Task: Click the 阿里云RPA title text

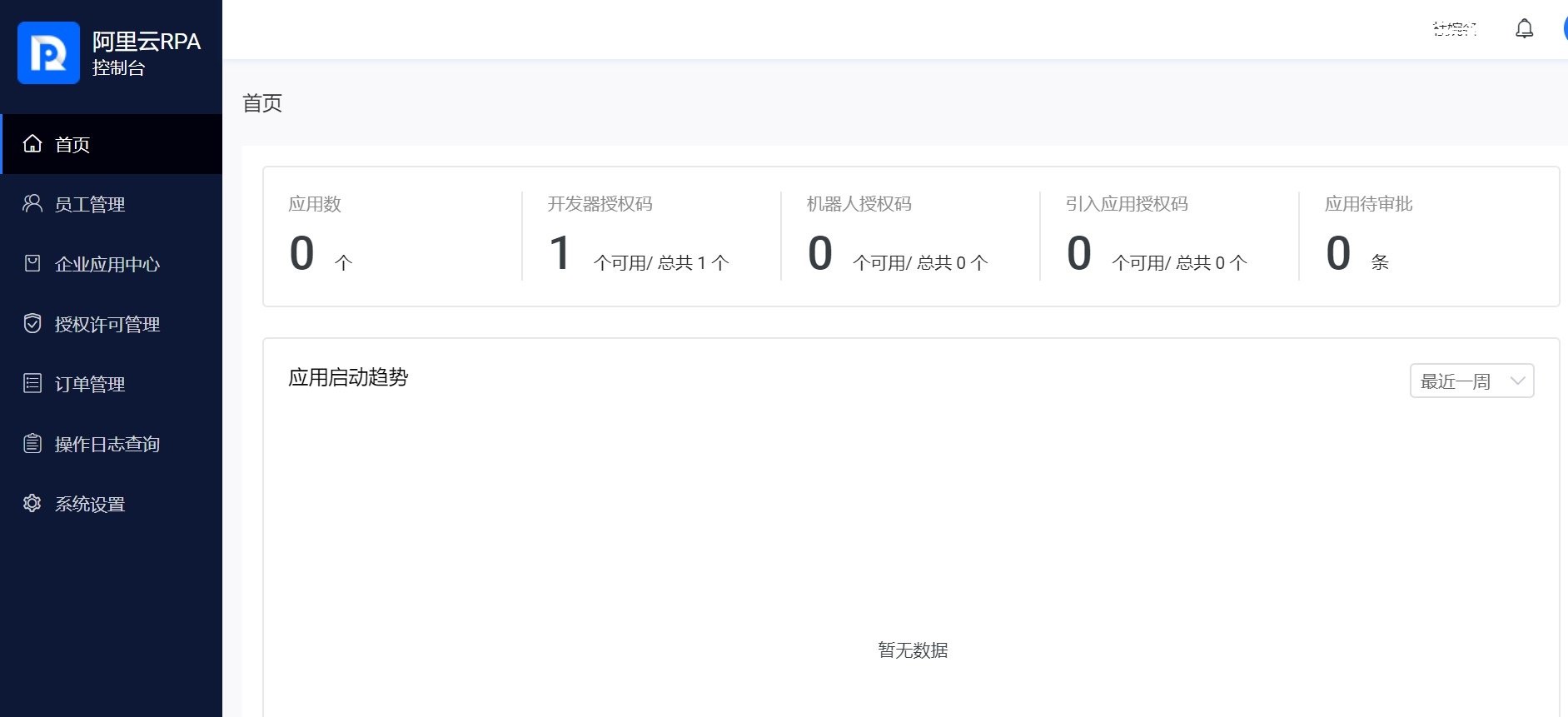Action: (x=147, y=42)
